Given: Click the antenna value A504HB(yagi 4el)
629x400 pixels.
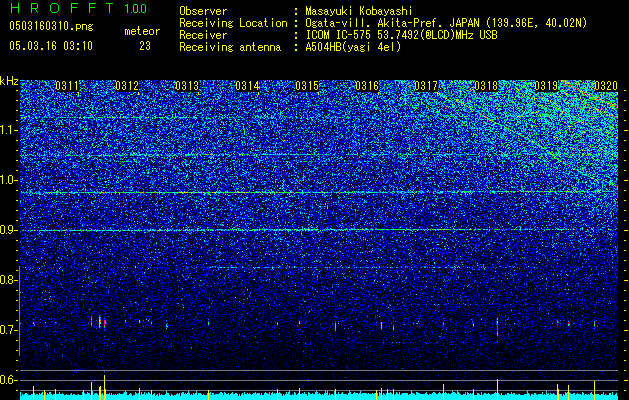Looking at the screenshot, I should 353,47.
